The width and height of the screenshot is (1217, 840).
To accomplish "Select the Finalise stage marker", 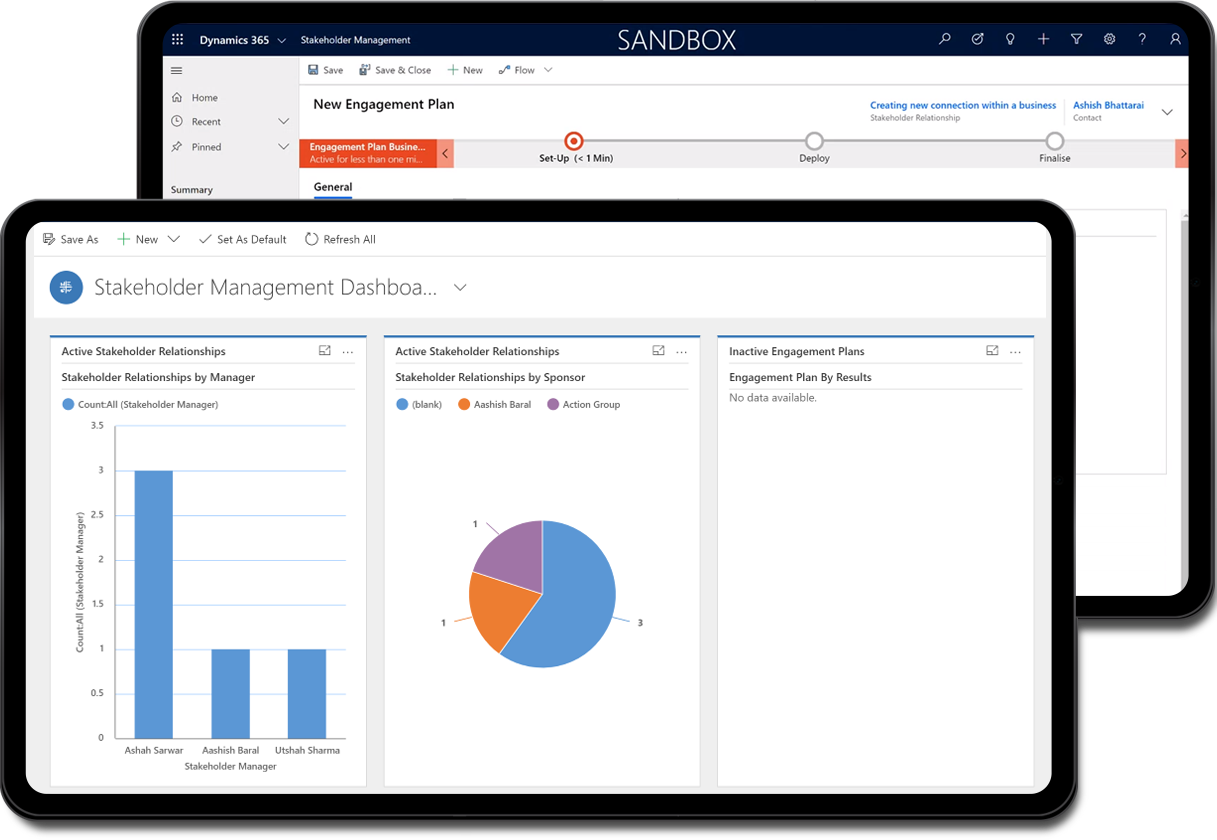I will click(1054, 141).
